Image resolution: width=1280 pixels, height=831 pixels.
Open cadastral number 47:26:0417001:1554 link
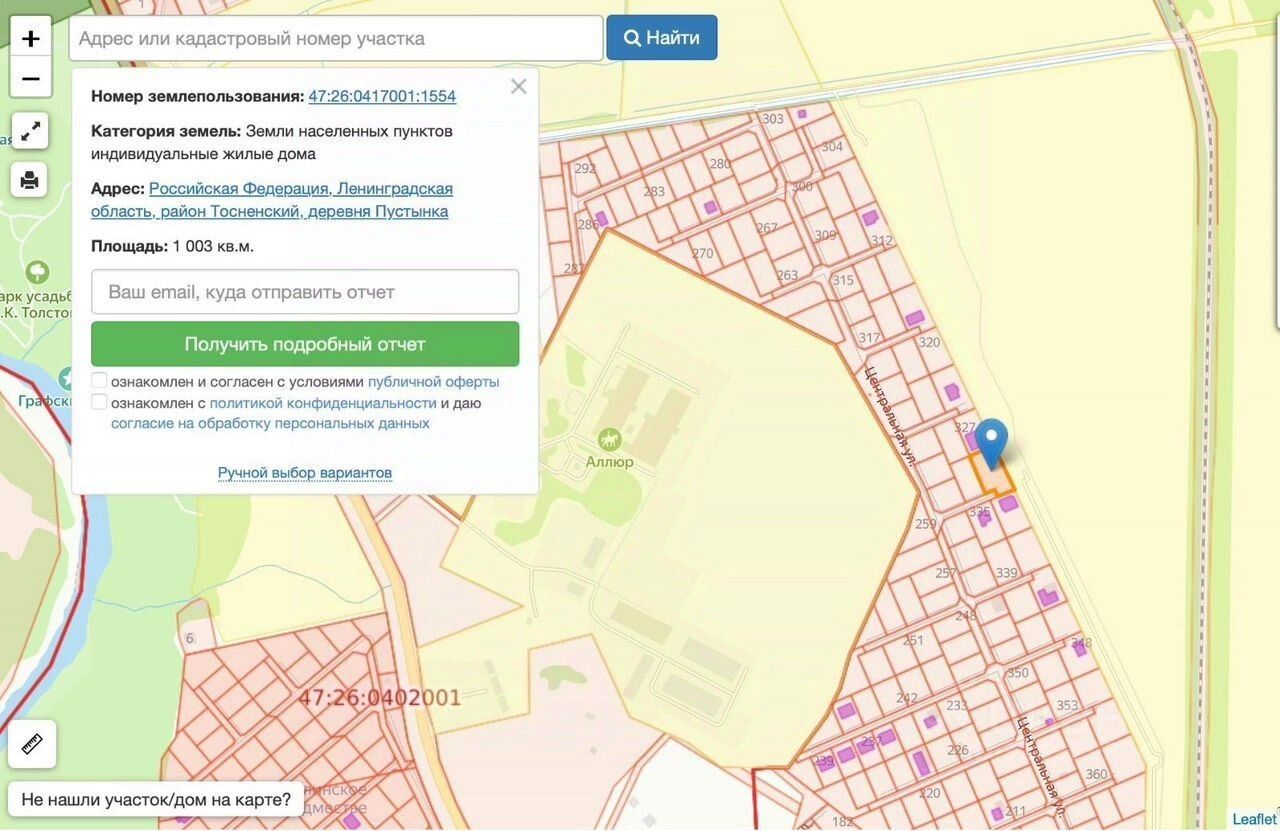pos(382,96)
